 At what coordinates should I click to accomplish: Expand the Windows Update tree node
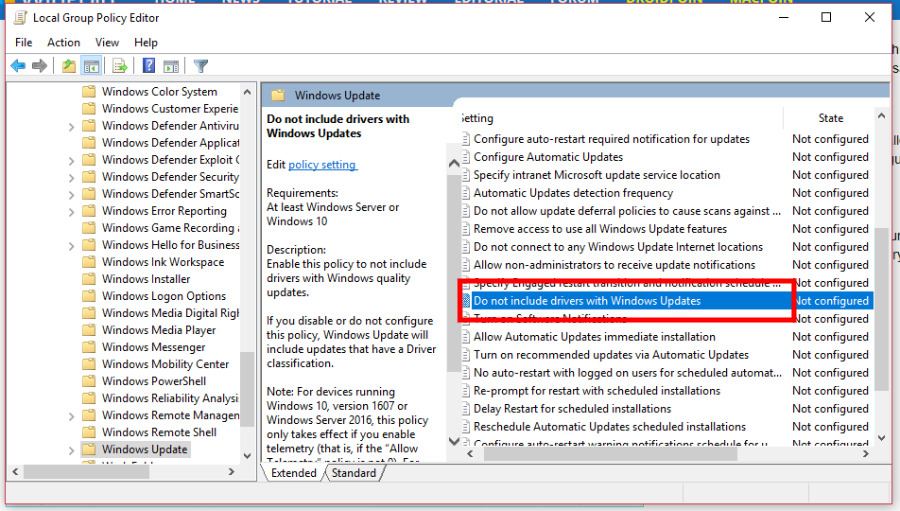click(71, 450)
